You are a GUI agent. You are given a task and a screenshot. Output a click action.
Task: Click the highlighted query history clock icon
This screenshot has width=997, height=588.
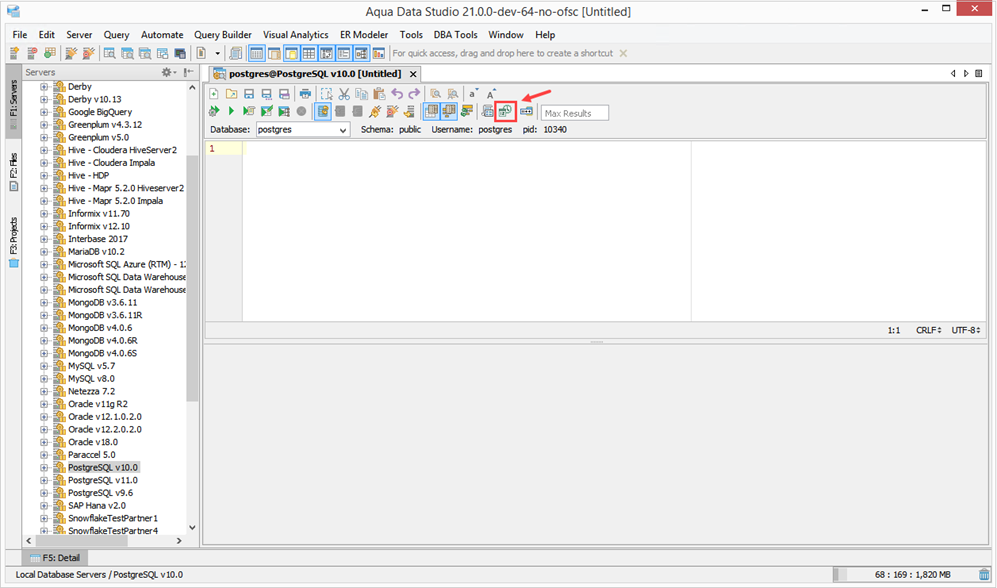click(x=505, y=112)
